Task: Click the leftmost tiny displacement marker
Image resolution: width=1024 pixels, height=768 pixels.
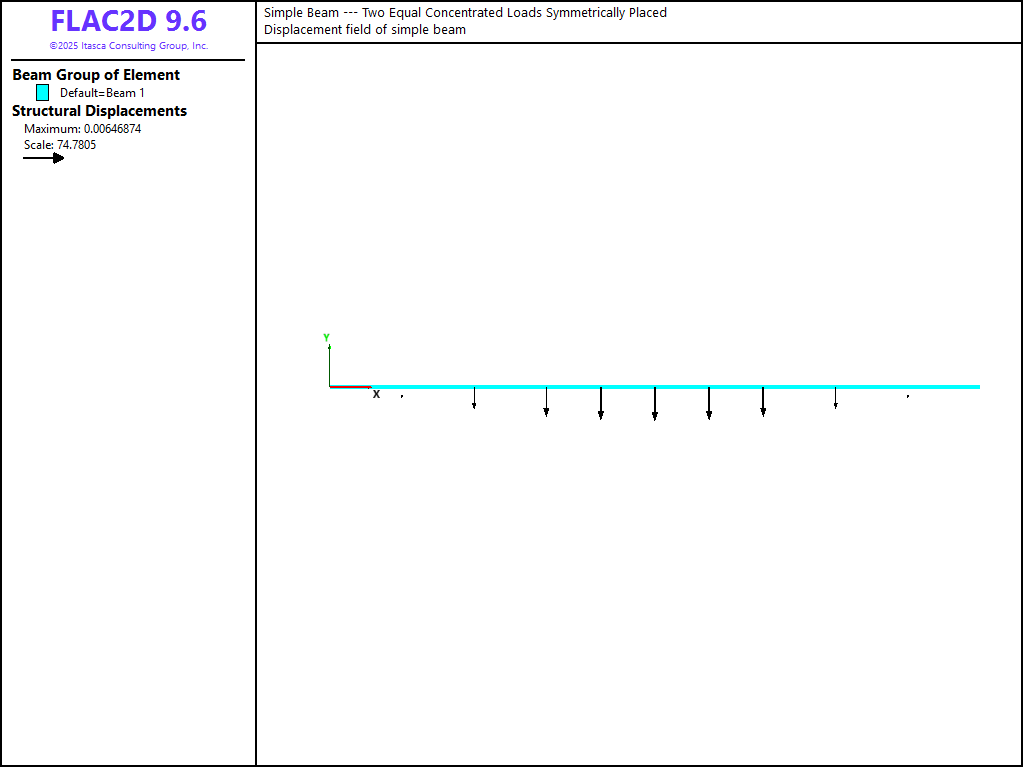Action: (x=402, y=396)
